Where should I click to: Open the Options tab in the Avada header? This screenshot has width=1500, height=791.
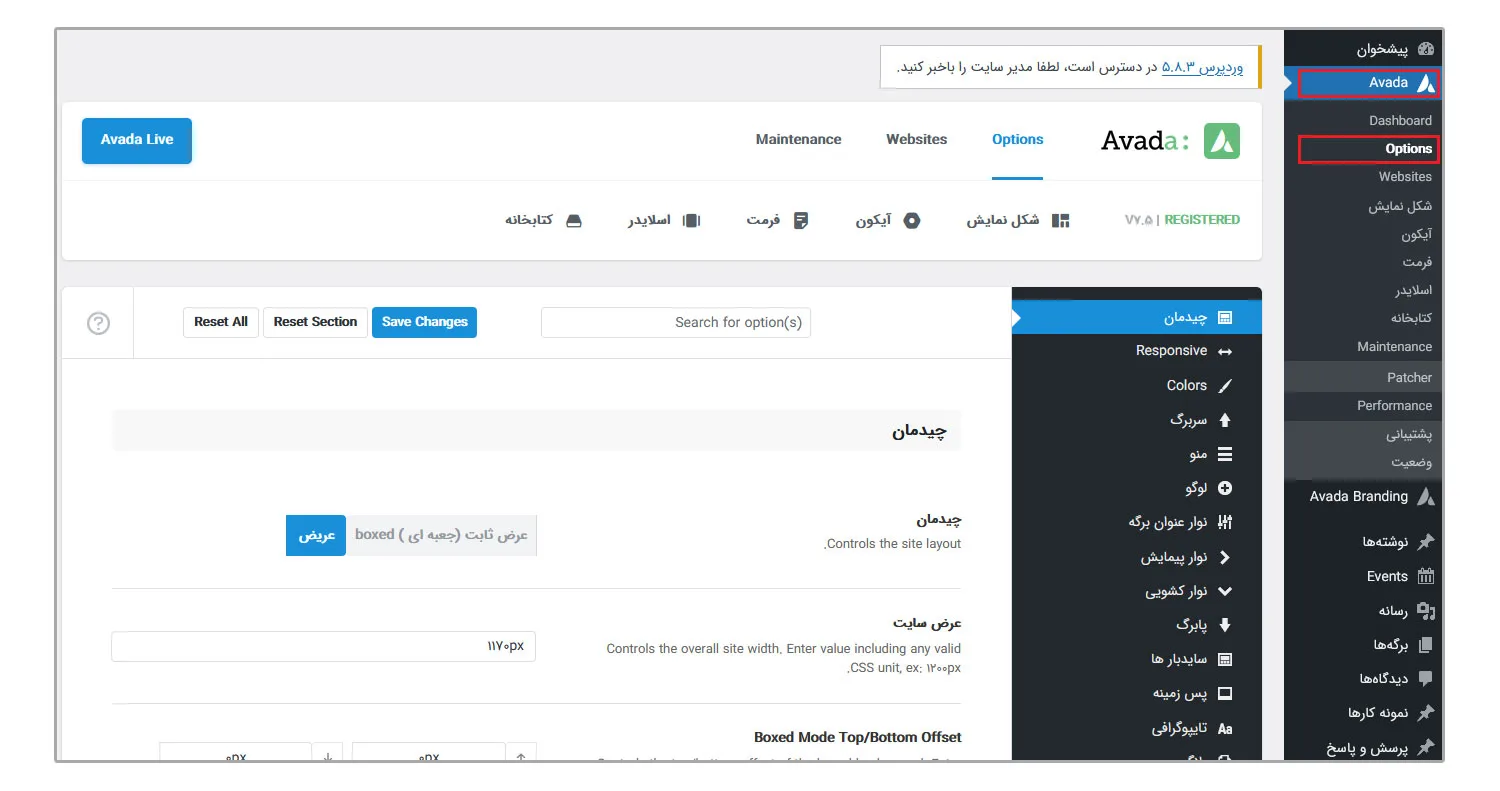coord(1018,140)
